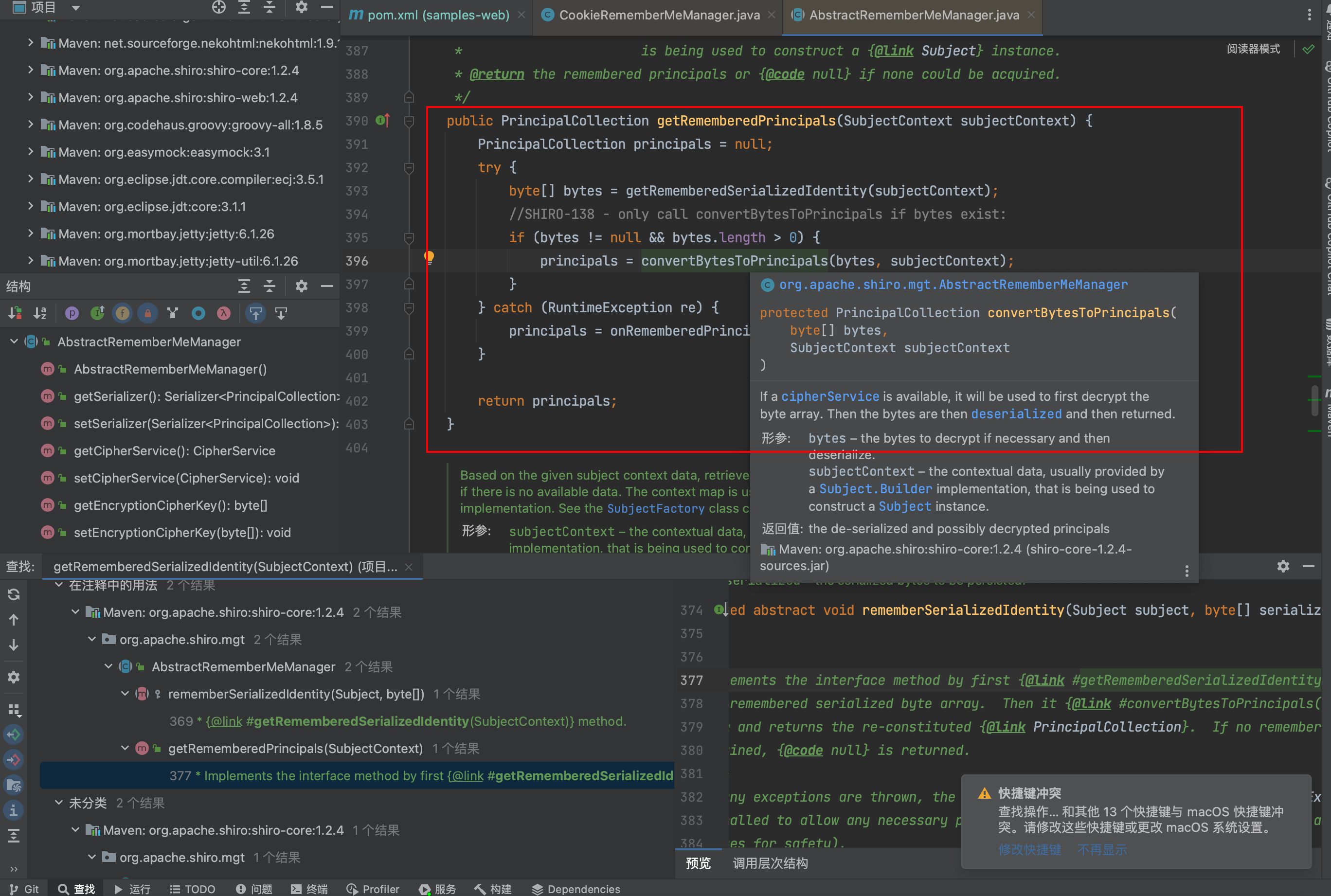
Task: Toggle show non-public members (lock icon)
Action: pyautogui.click(x=147, y=313)
